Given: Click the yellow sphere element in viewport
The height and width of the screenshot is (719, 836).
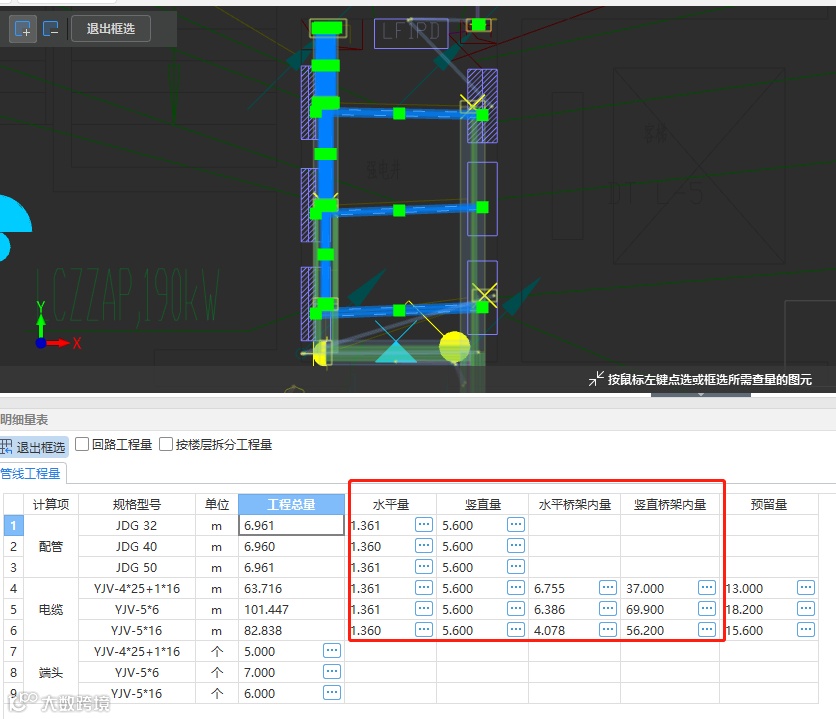Looking at the screenshot, I should pos(455,346).
